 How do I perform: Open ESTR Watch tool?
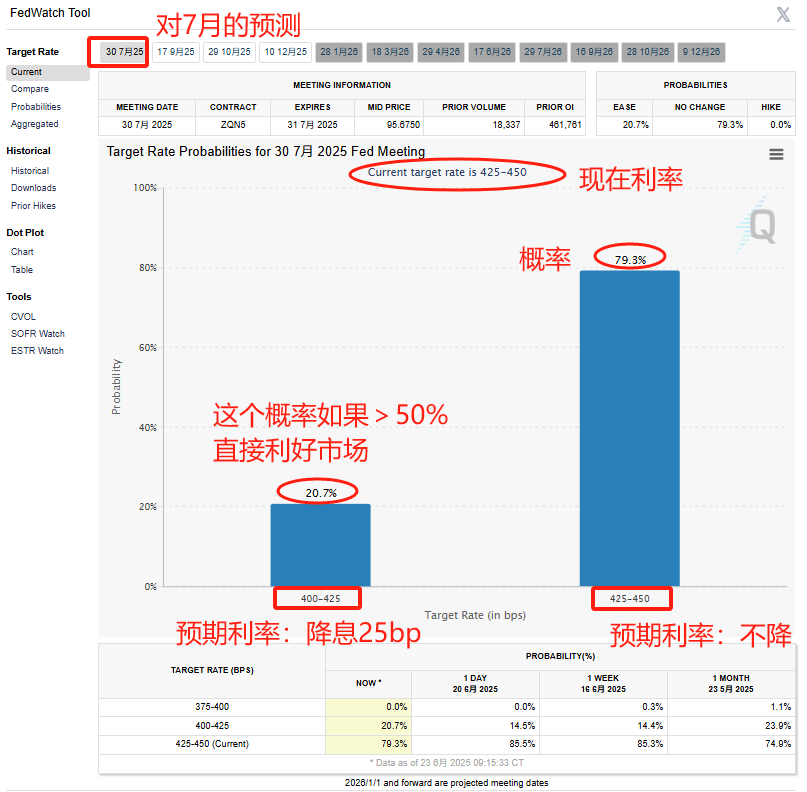(37, 350)
